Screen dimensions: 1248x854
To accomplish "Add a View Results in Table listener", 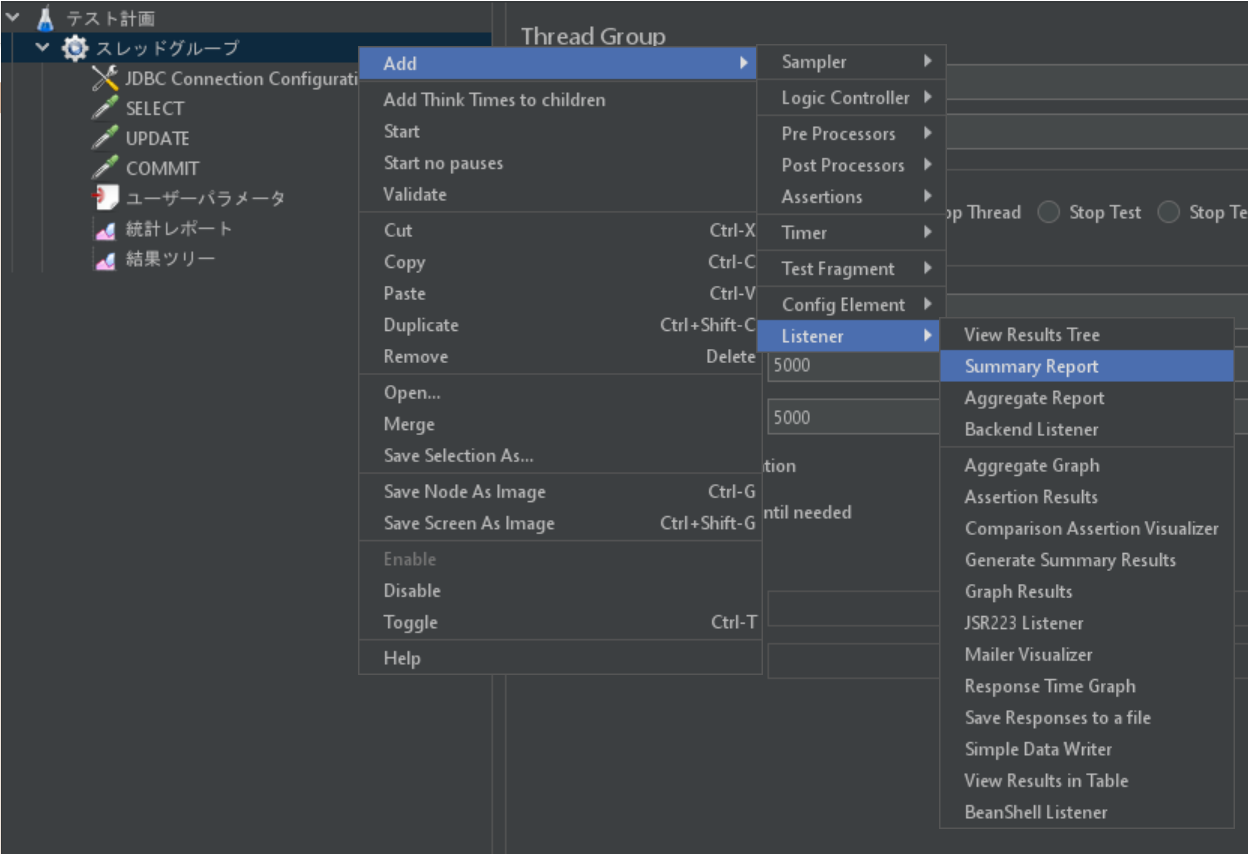I will [1086, 781].
